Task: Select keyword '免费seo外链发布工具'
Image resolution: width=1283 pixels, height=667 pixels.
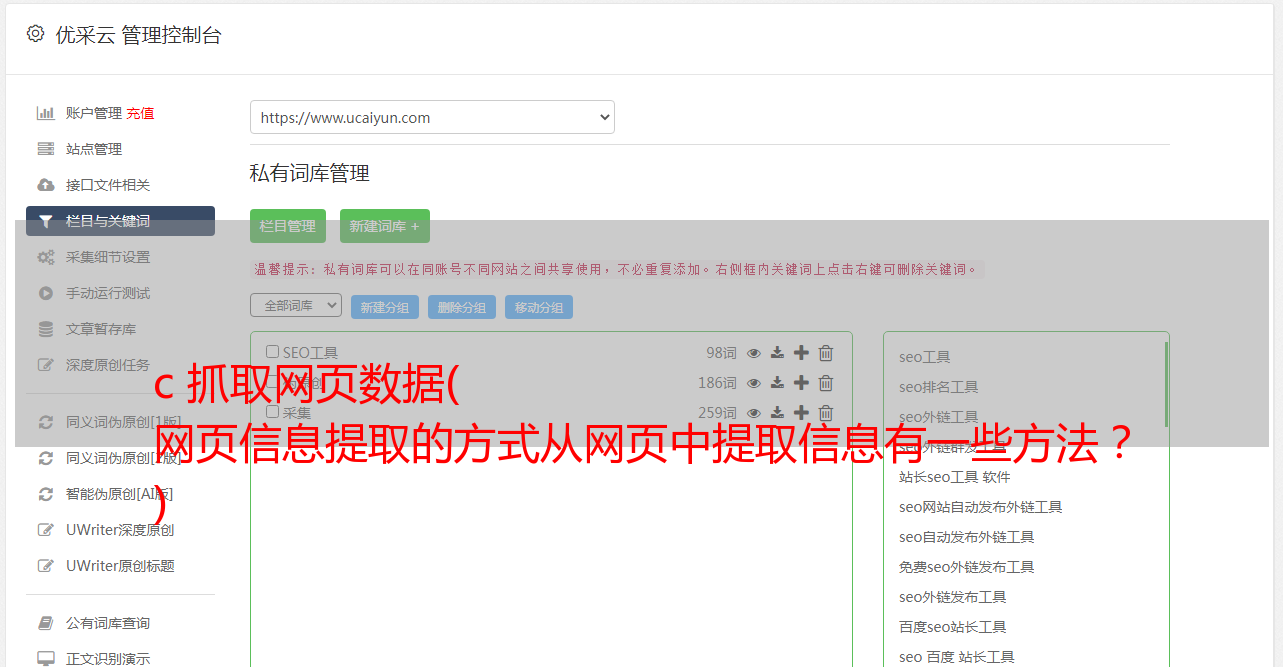Action: tap(966, 567)
